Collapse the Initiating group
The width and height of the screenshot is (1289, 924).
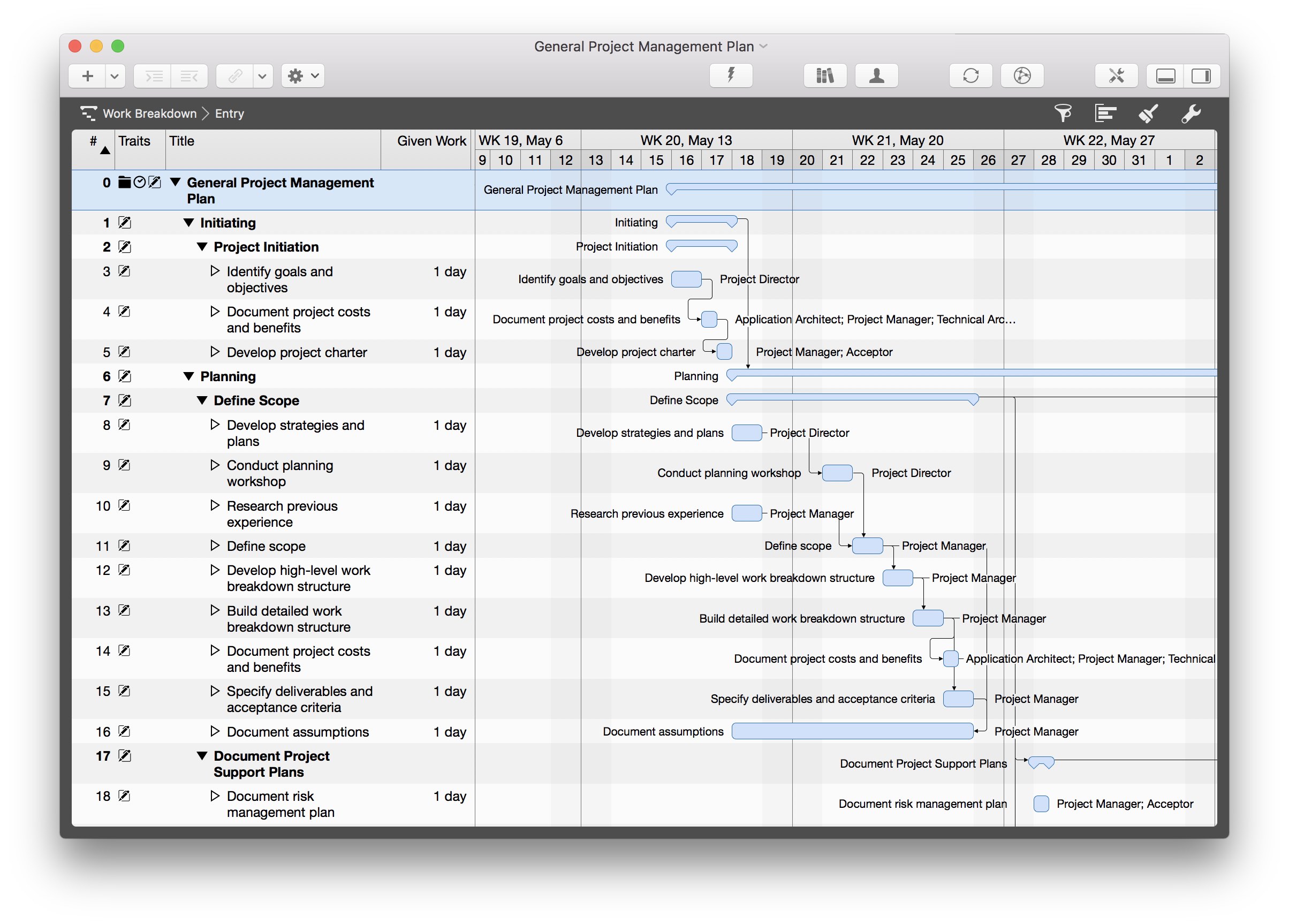188,223
